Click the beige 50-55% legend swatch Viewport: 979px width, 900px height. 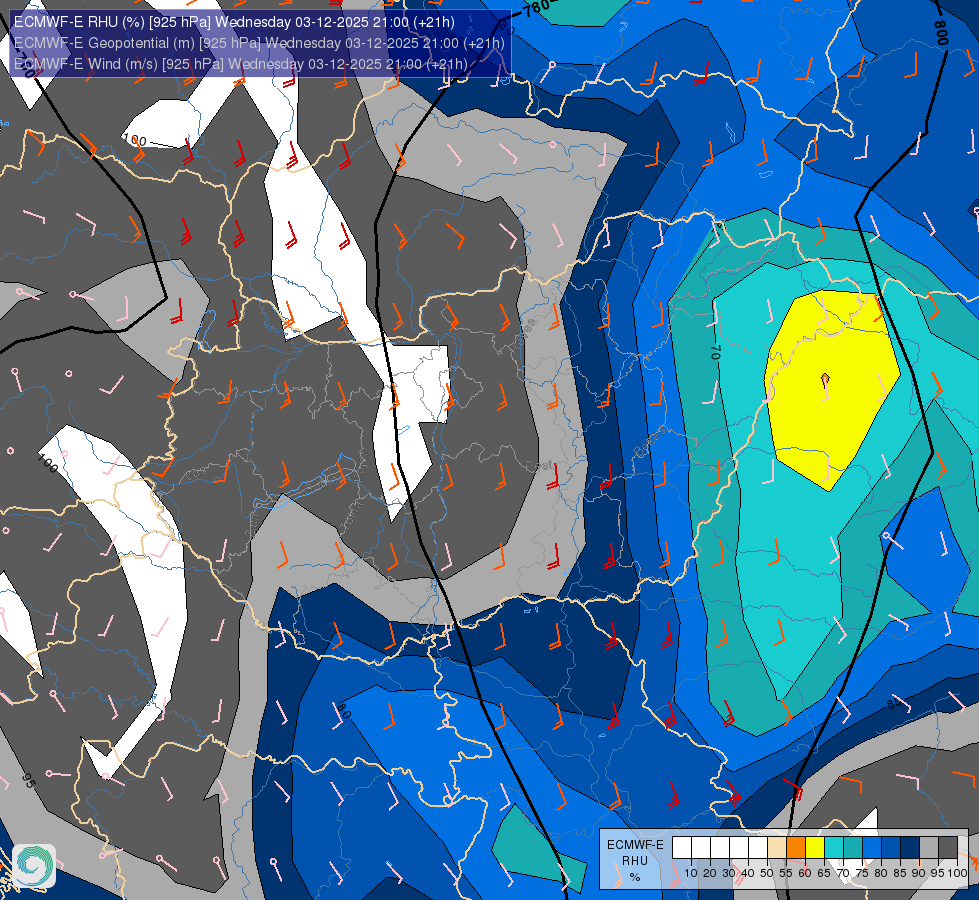click(777, 848)
